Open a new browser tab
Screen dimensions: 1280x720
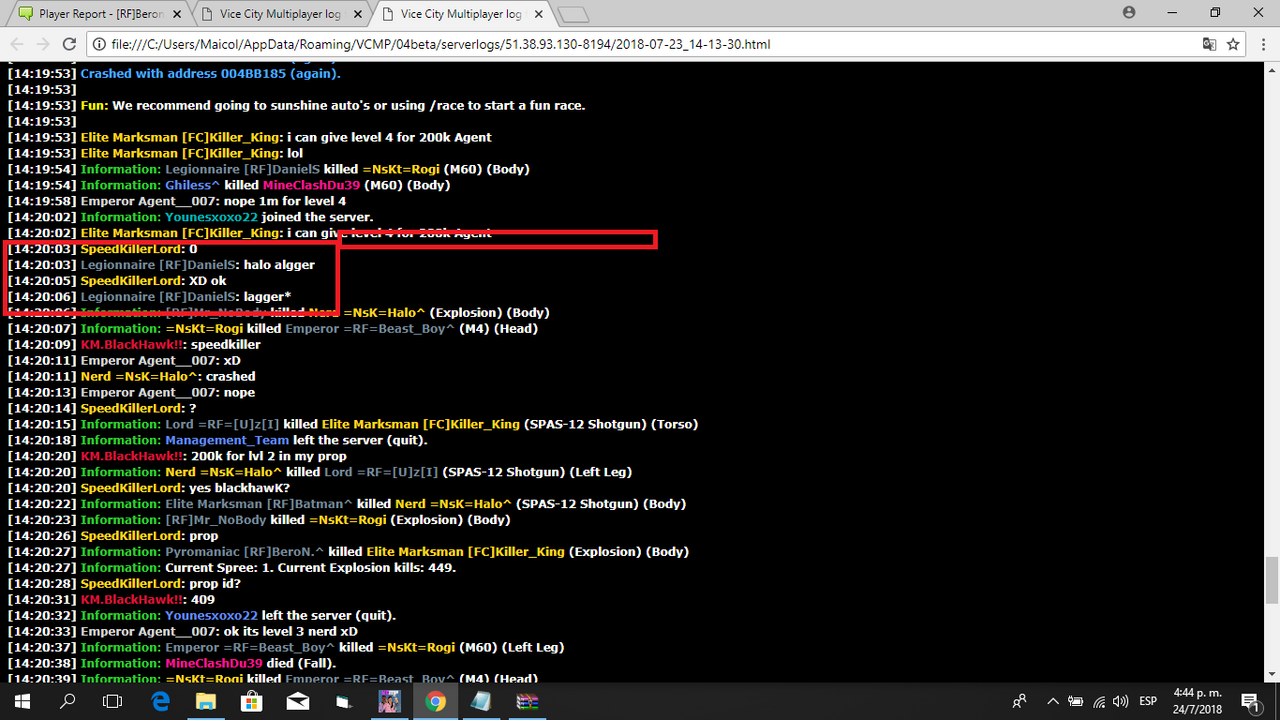click(x=573, y=15)
